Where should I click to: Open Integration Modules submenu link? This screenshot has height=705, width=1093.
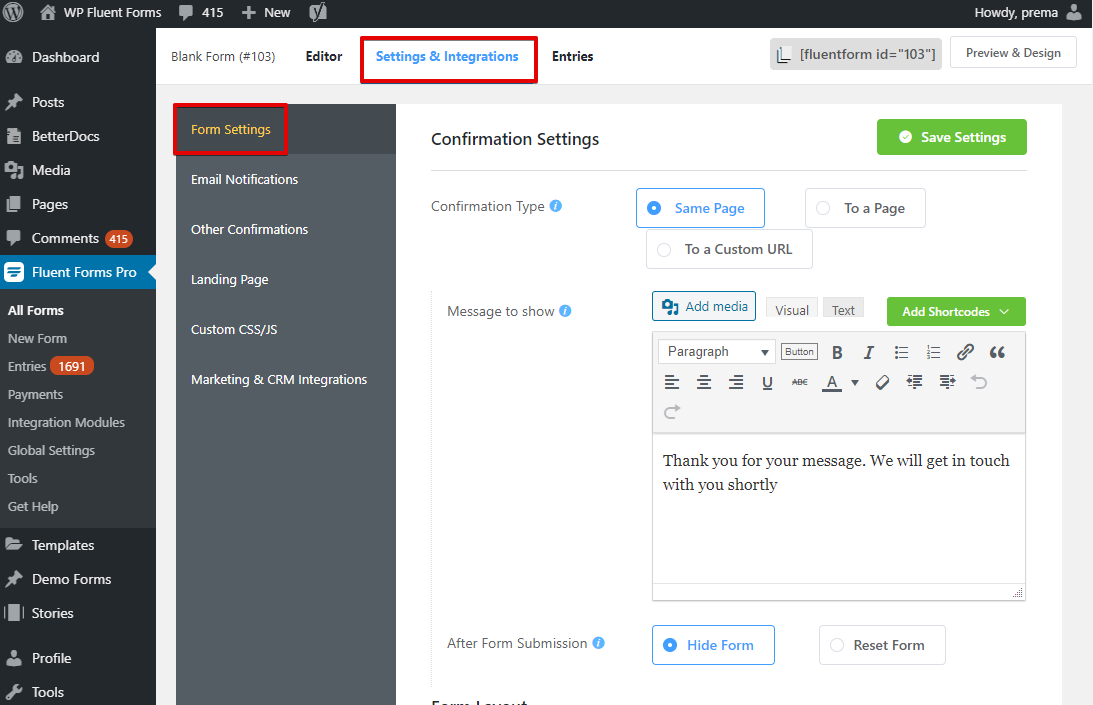pyautogui.click(x=66, y=423)
